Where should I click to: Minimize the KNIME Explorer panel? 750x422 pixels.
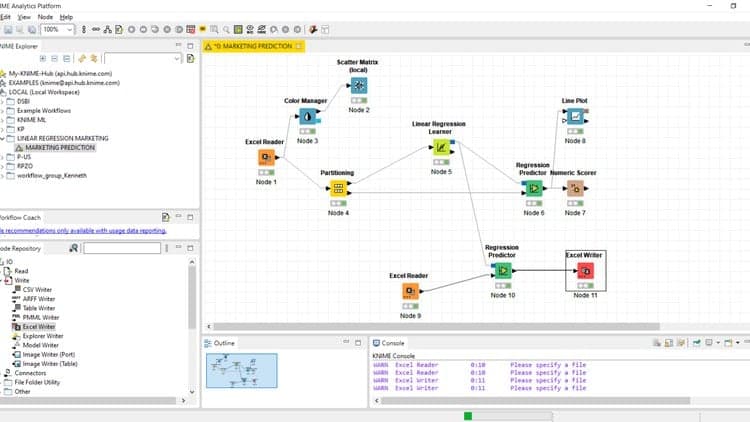178,45
